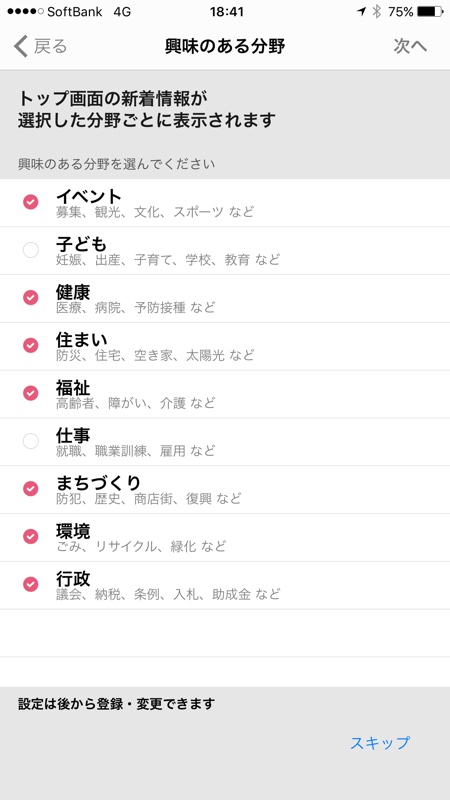This screenshot has width=450, height=800.
Task: Tap the 仕事 row description text
Action: click(x=136, y=451)
